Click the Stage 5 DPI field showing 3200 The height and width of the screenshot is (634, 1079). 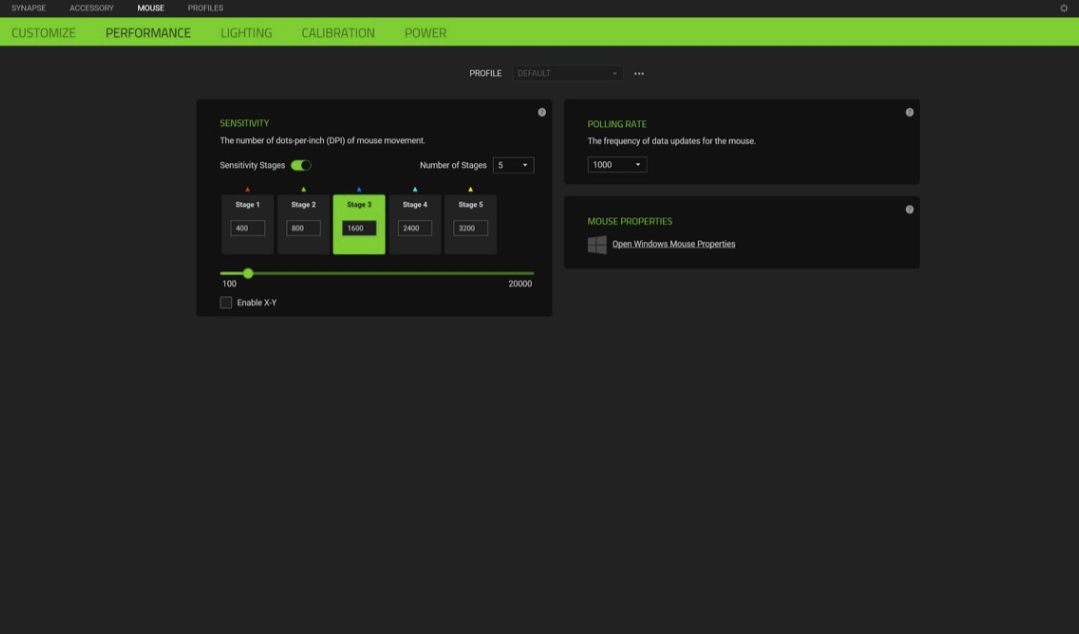[471, 228]
